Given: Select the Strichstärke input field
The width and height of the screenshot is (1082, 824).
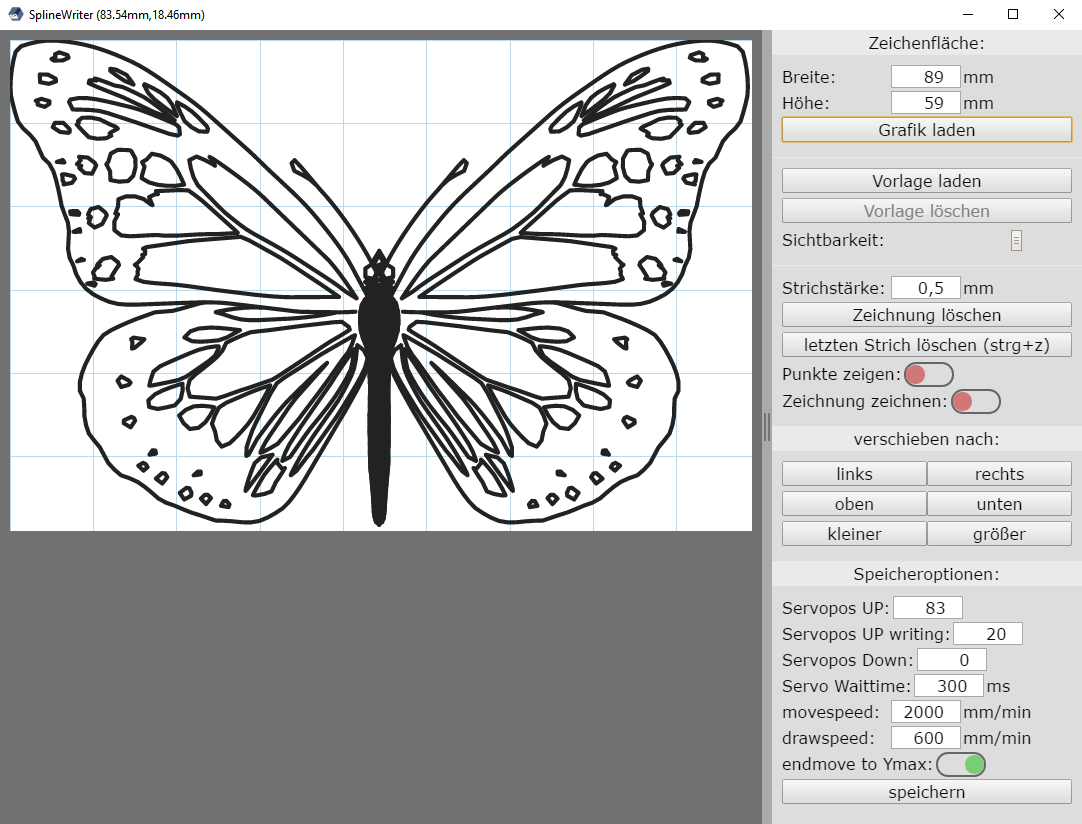Looking at the screenshot, I should (925, 288).
